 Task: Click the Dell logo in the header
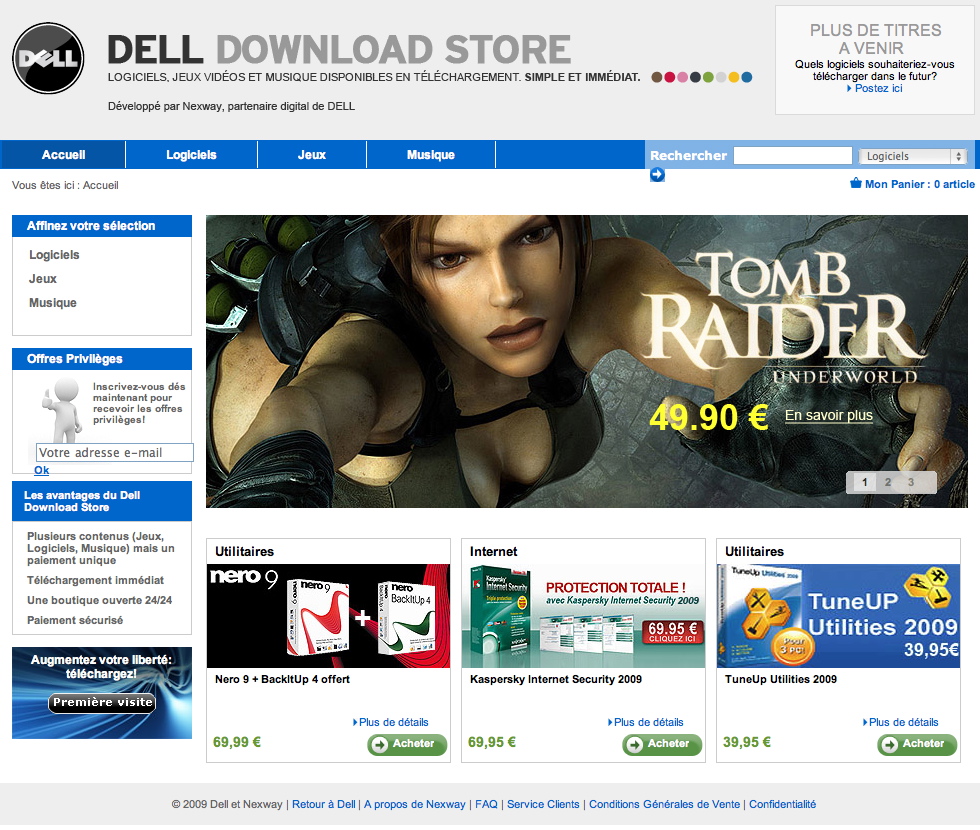click(48, 58)
